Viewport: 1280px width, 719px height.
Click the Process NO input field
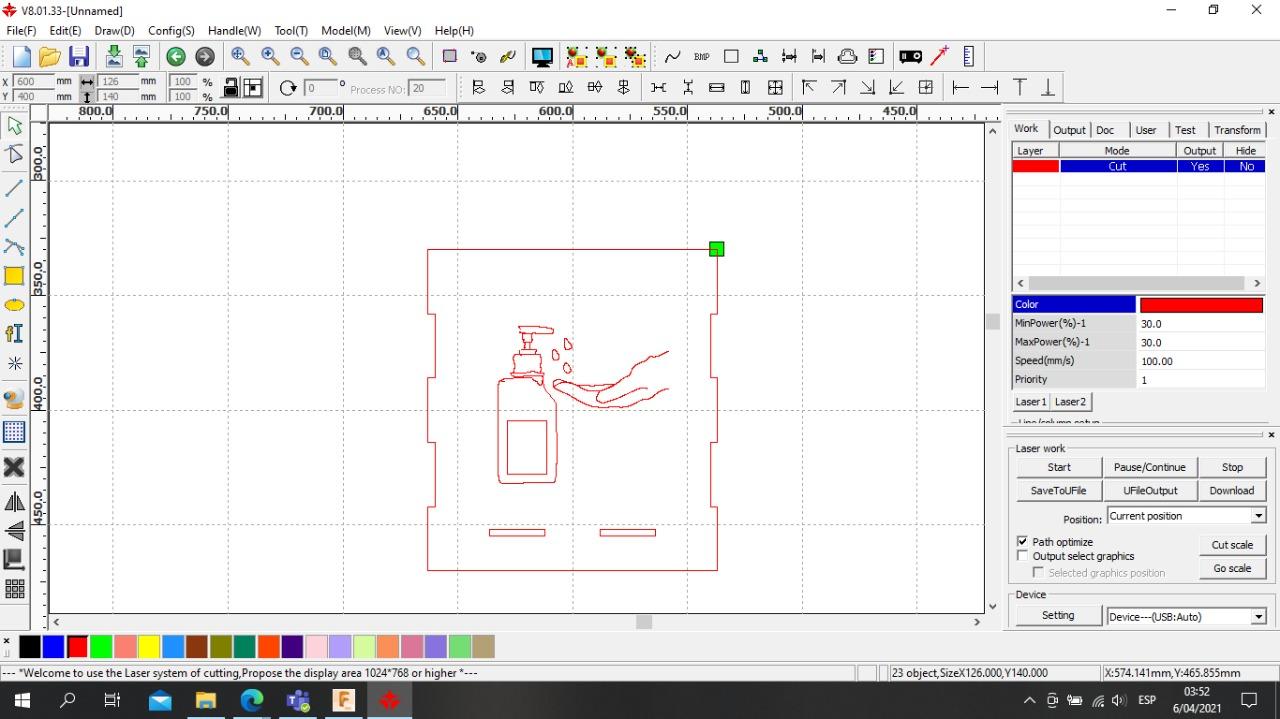(x=429, y=88)
